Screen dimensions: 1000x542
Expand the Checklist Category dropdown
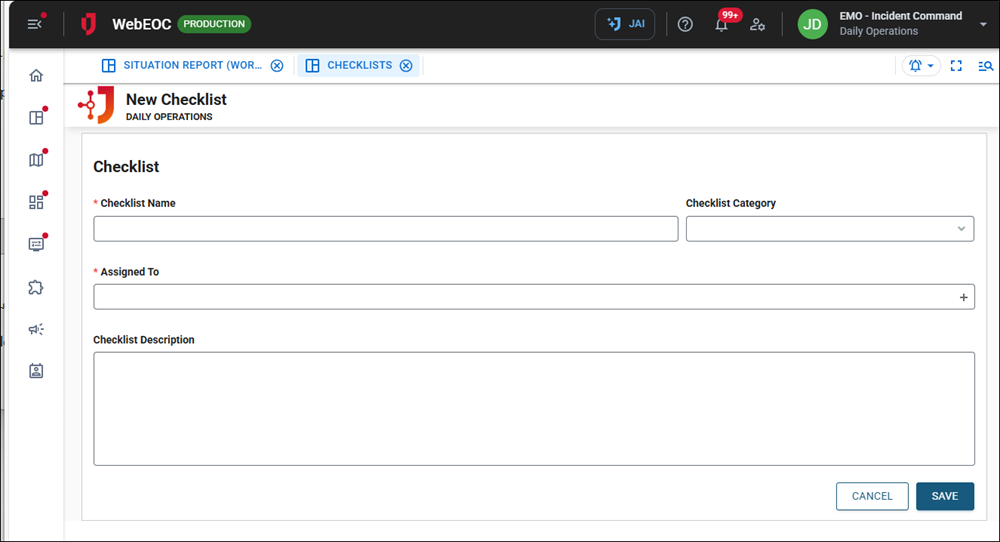coord(961,229)
